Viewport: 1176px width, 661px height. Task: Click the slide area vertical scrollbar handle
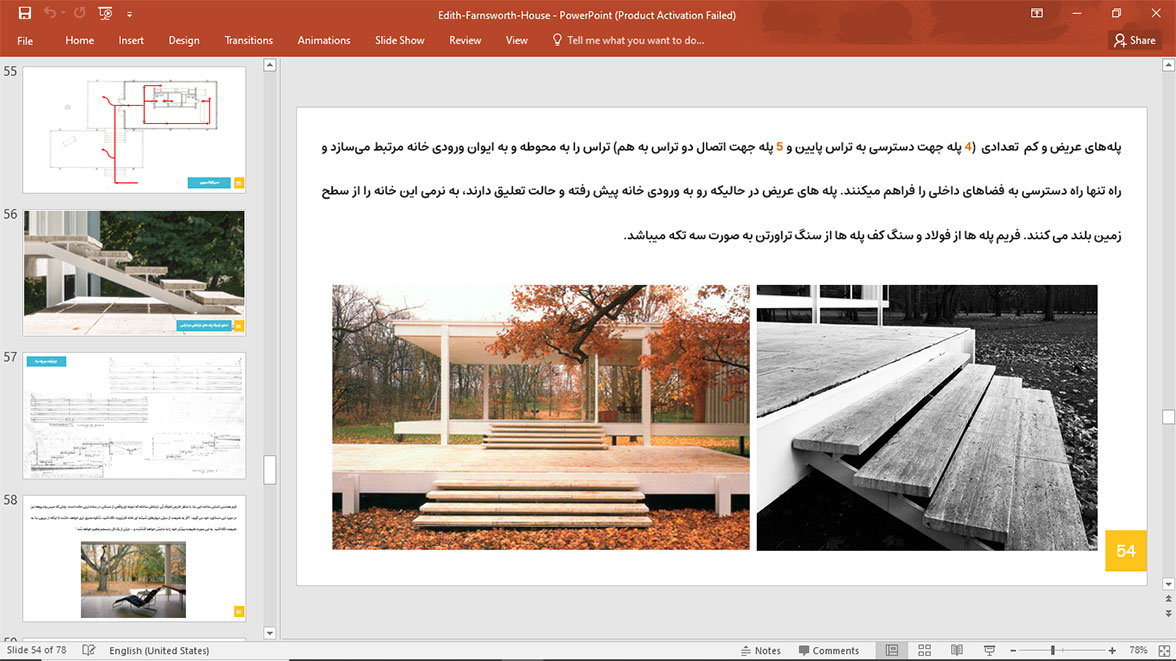(x=1168, y=416)
